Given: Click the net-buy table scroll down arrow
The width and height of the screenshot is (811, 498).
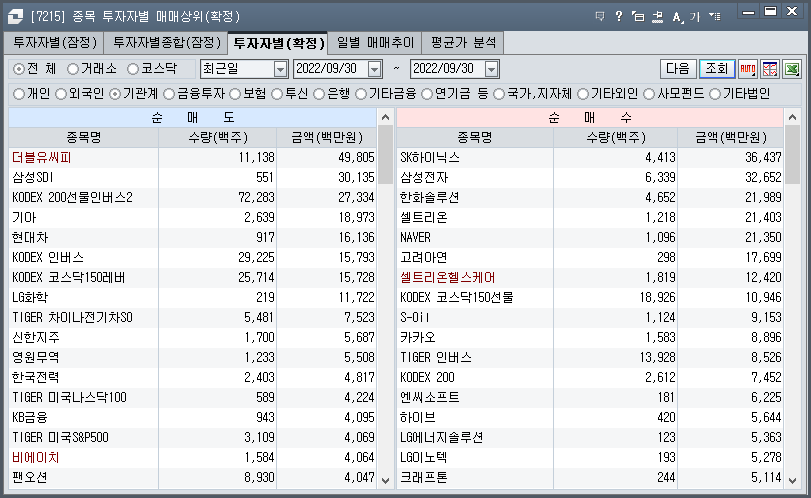Looking at the screenshot, I should [792, 480].
